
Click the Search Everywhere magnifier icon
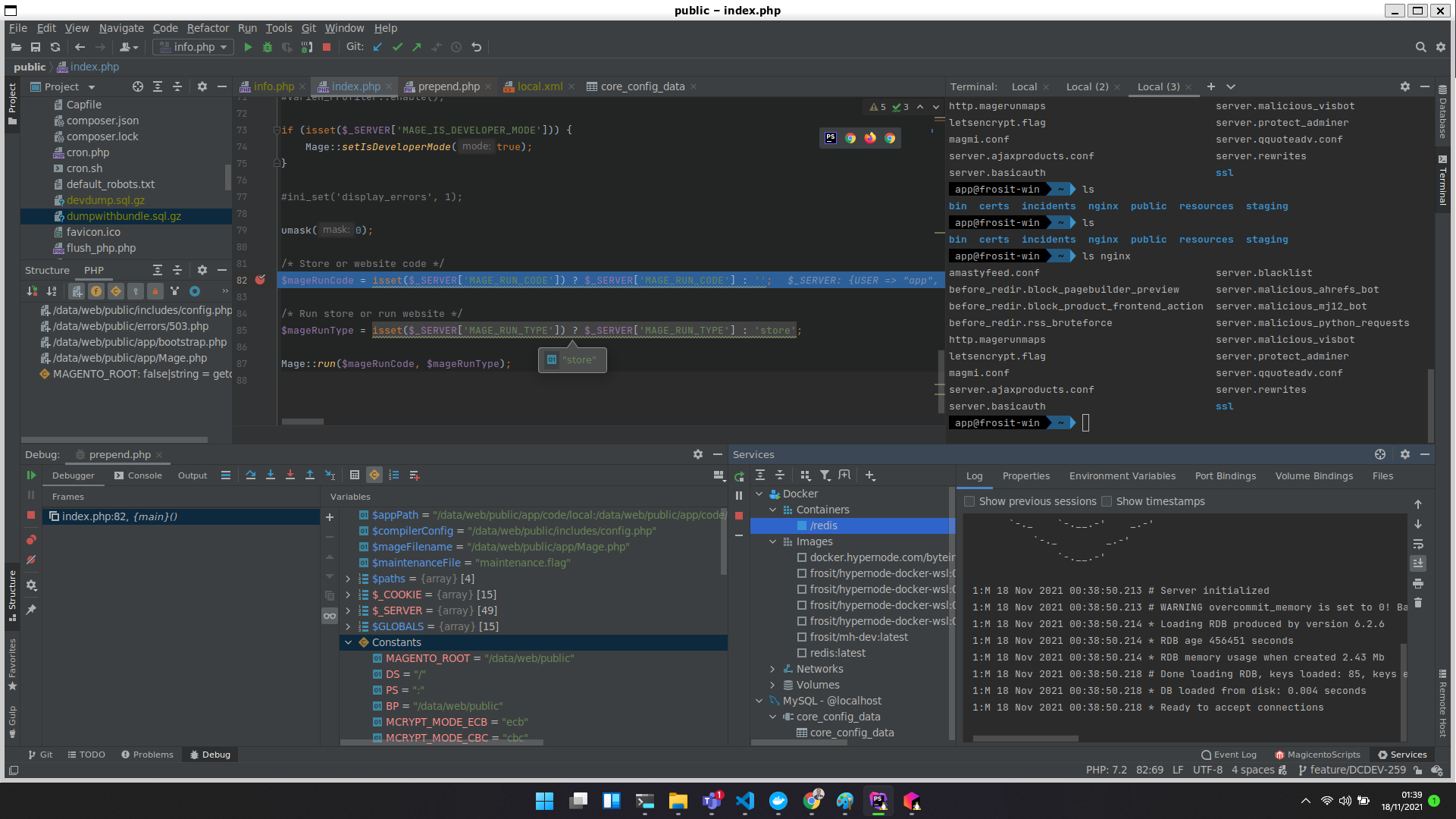pos(1420,47)
